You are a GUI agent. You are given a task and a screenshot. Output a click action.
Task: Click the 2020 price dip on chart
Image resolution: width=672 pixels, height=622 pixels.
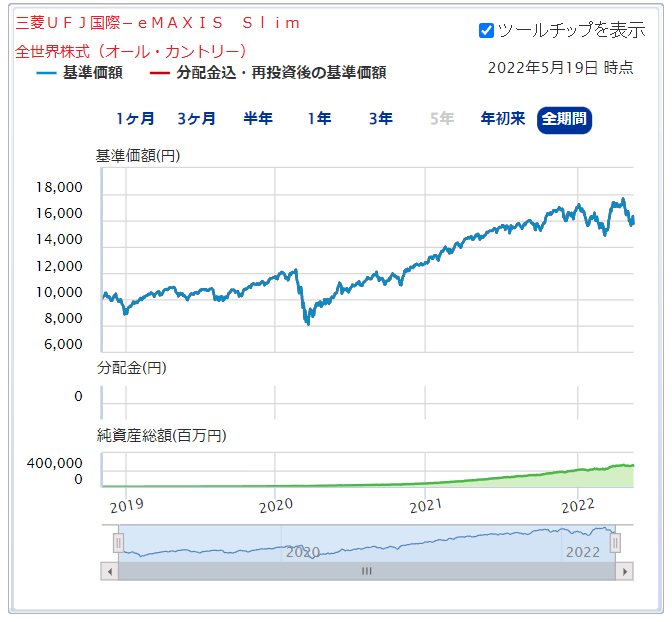point(308,318)
